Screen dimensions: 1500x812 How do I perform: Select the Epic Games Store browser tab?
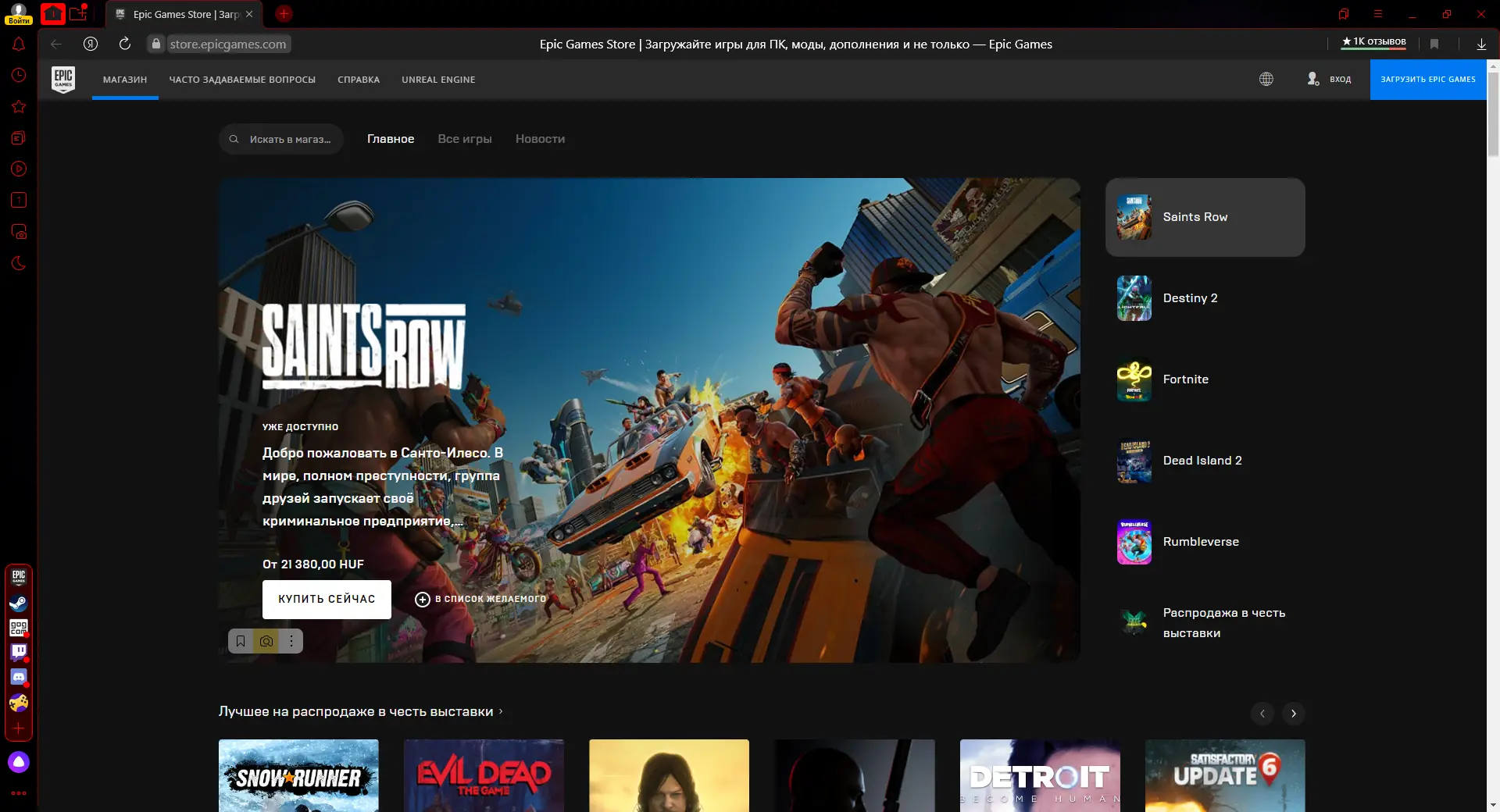[184, 14]
